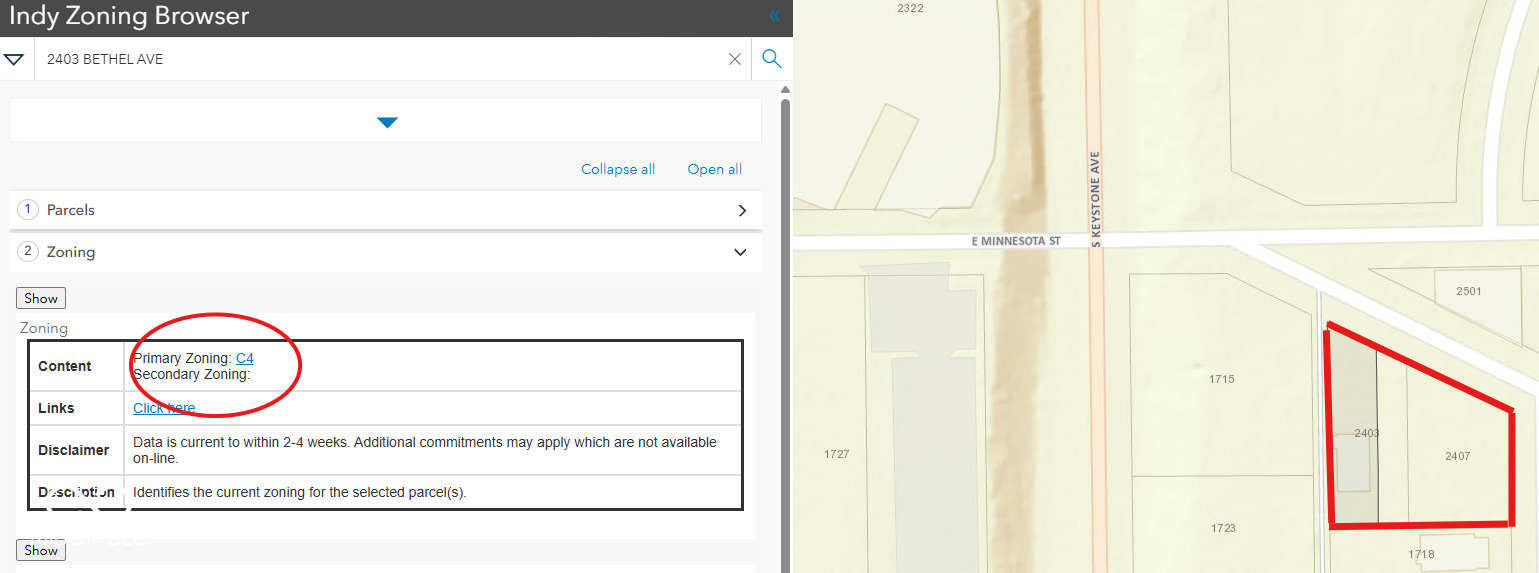The height and width of the screenshot is (573, 1539).
Task: Click the Collapse all link
Action: (618, 169)
